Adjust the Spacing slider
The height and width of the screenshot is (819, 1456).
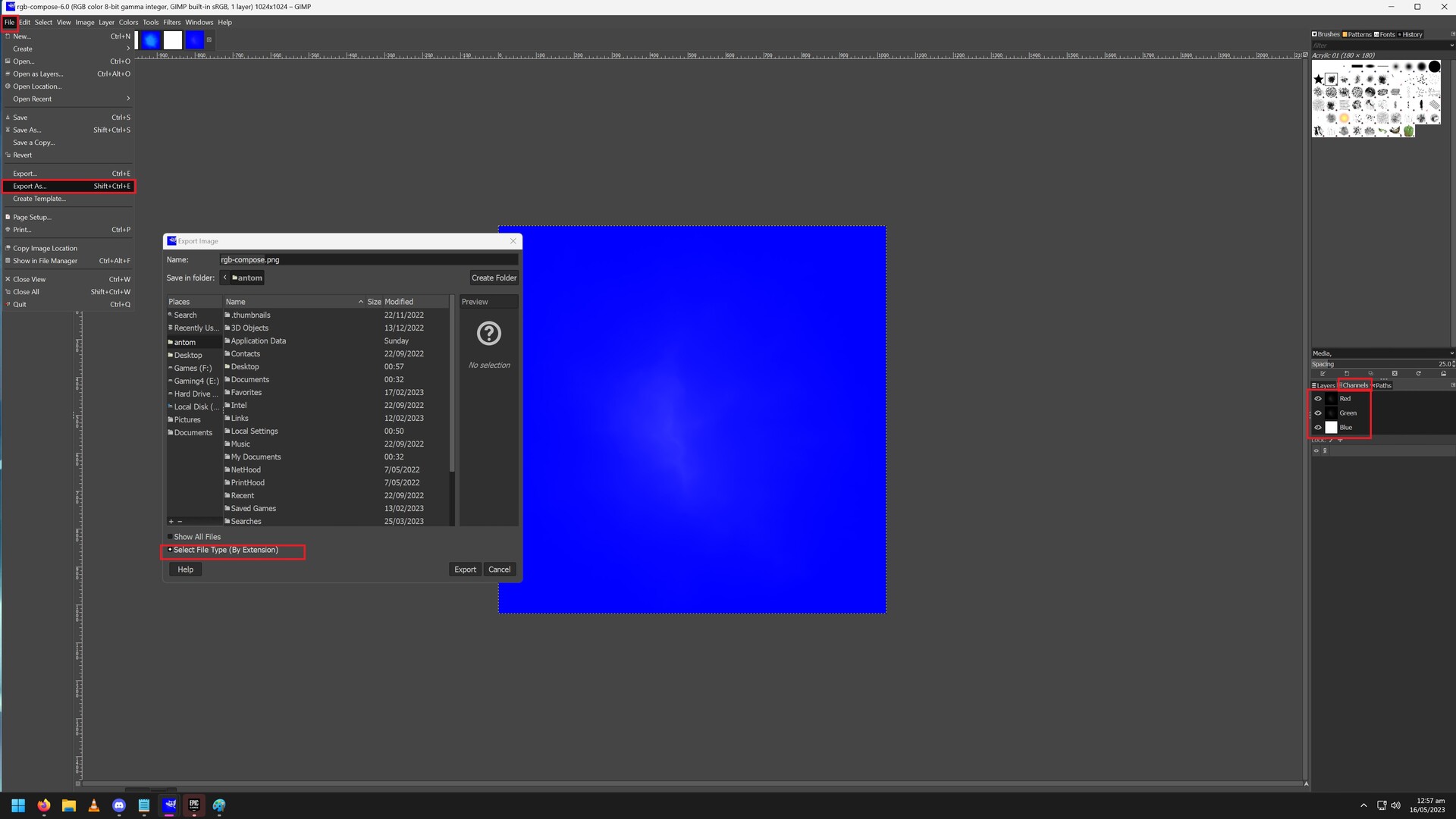[1380, 364]
